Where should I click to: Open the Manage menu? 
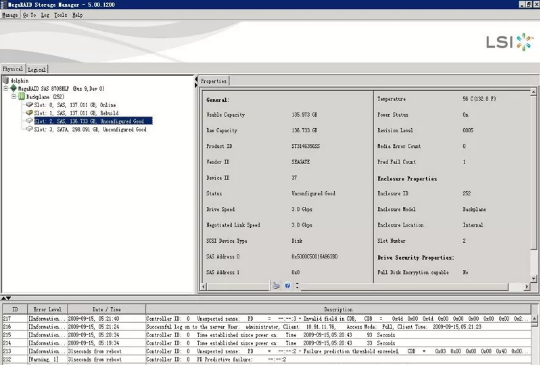[10, 15]
